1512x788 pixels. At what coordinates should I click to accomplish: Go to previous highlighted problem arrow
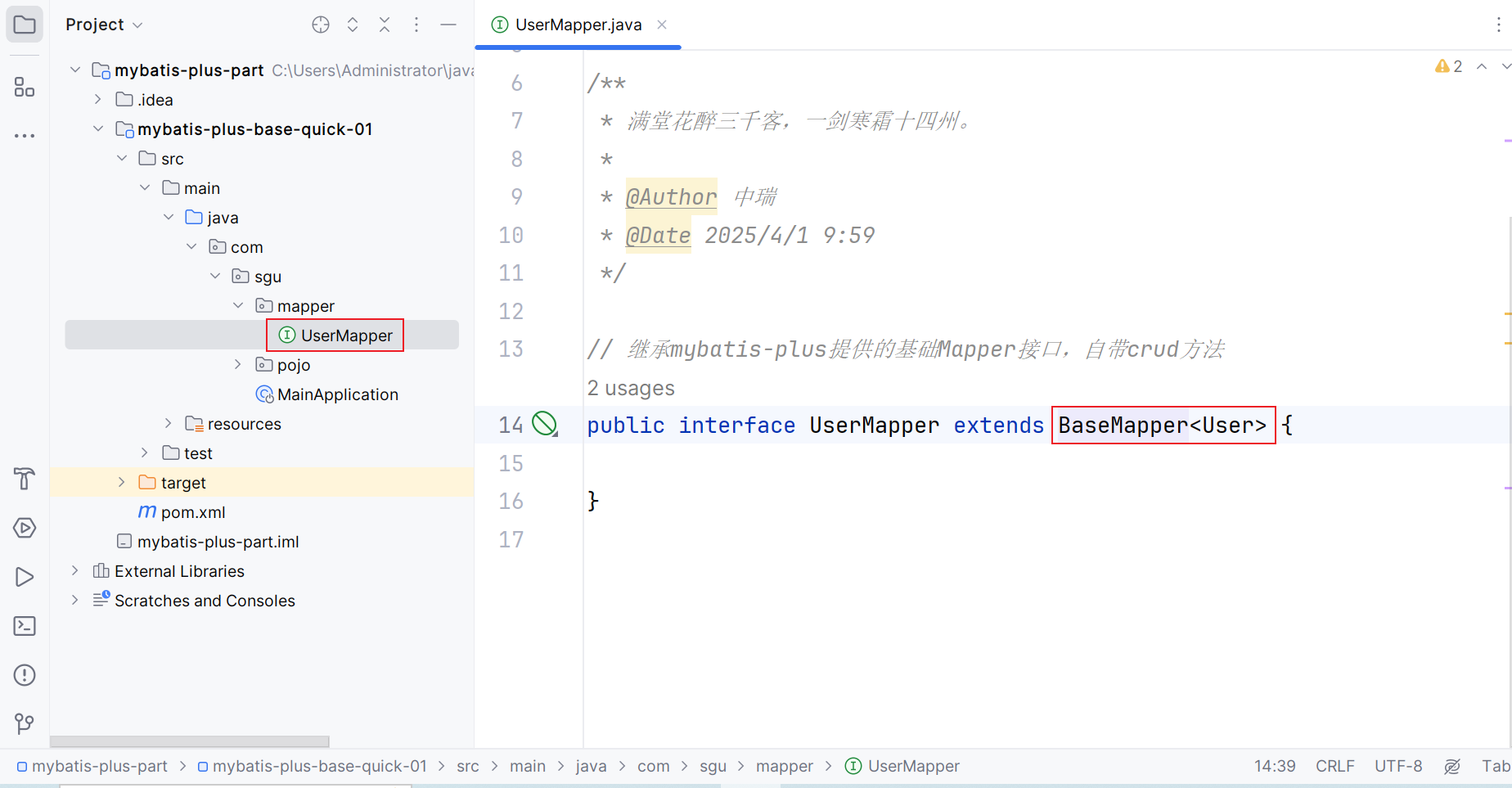(1482, 66)
